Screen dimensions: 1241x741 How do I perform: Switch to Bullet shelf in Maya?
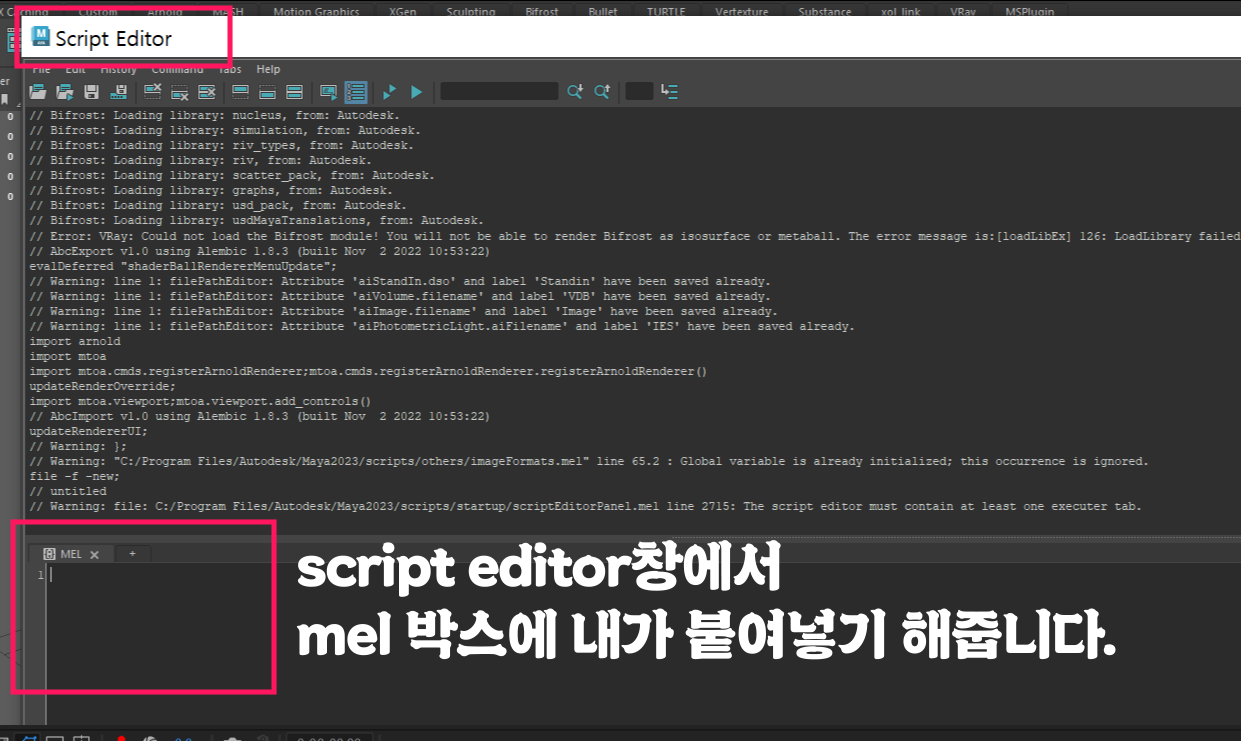pos(603,12)
